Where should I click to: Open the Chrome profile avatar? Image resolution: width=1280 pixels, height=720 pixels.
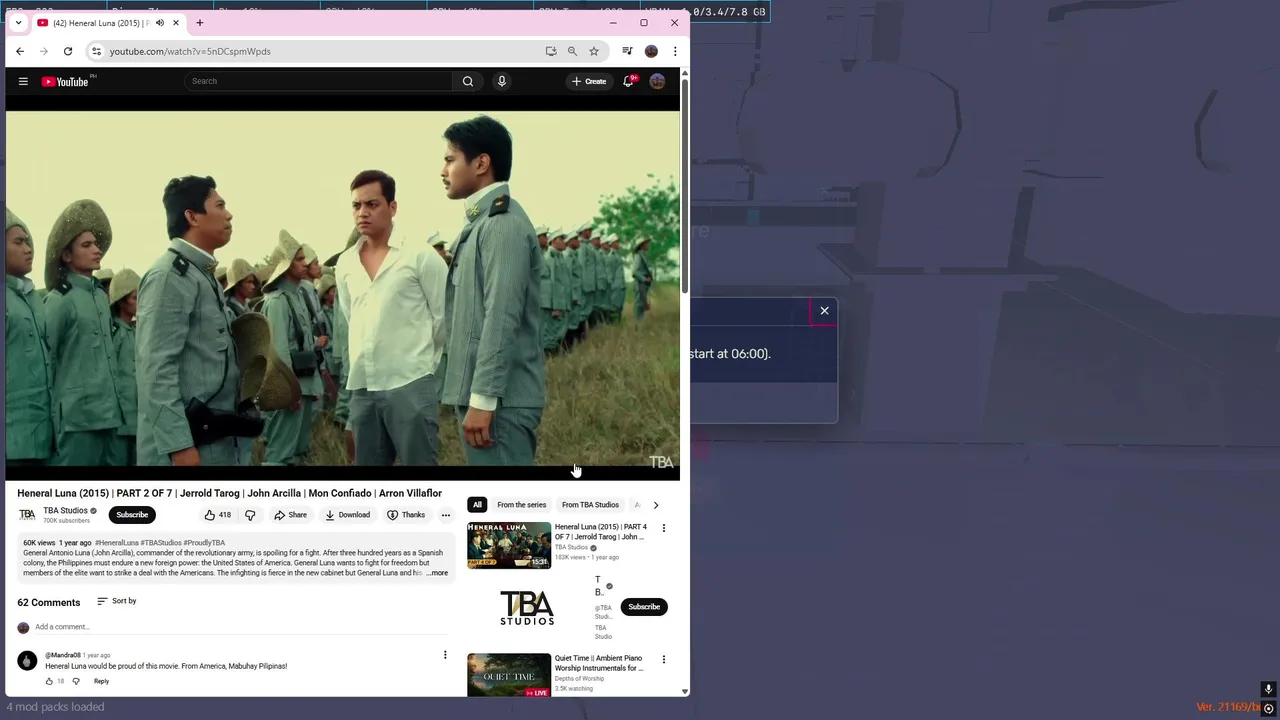(x=651, y=51)
